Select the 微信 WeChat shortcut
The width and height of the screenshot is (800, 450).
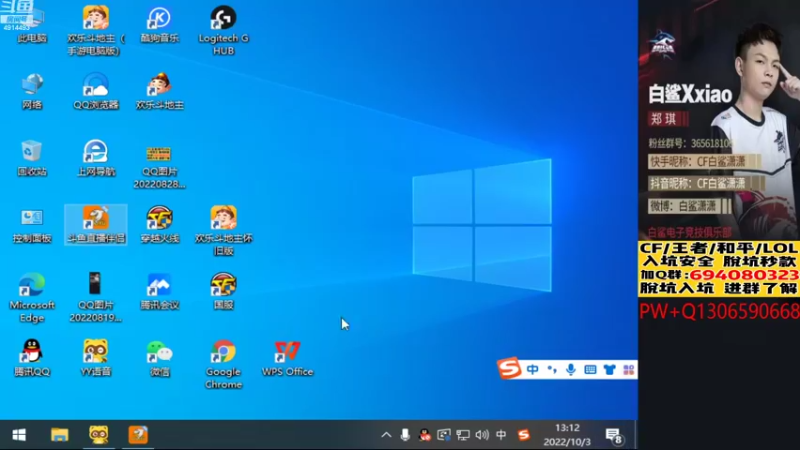(x=160, y=359)
